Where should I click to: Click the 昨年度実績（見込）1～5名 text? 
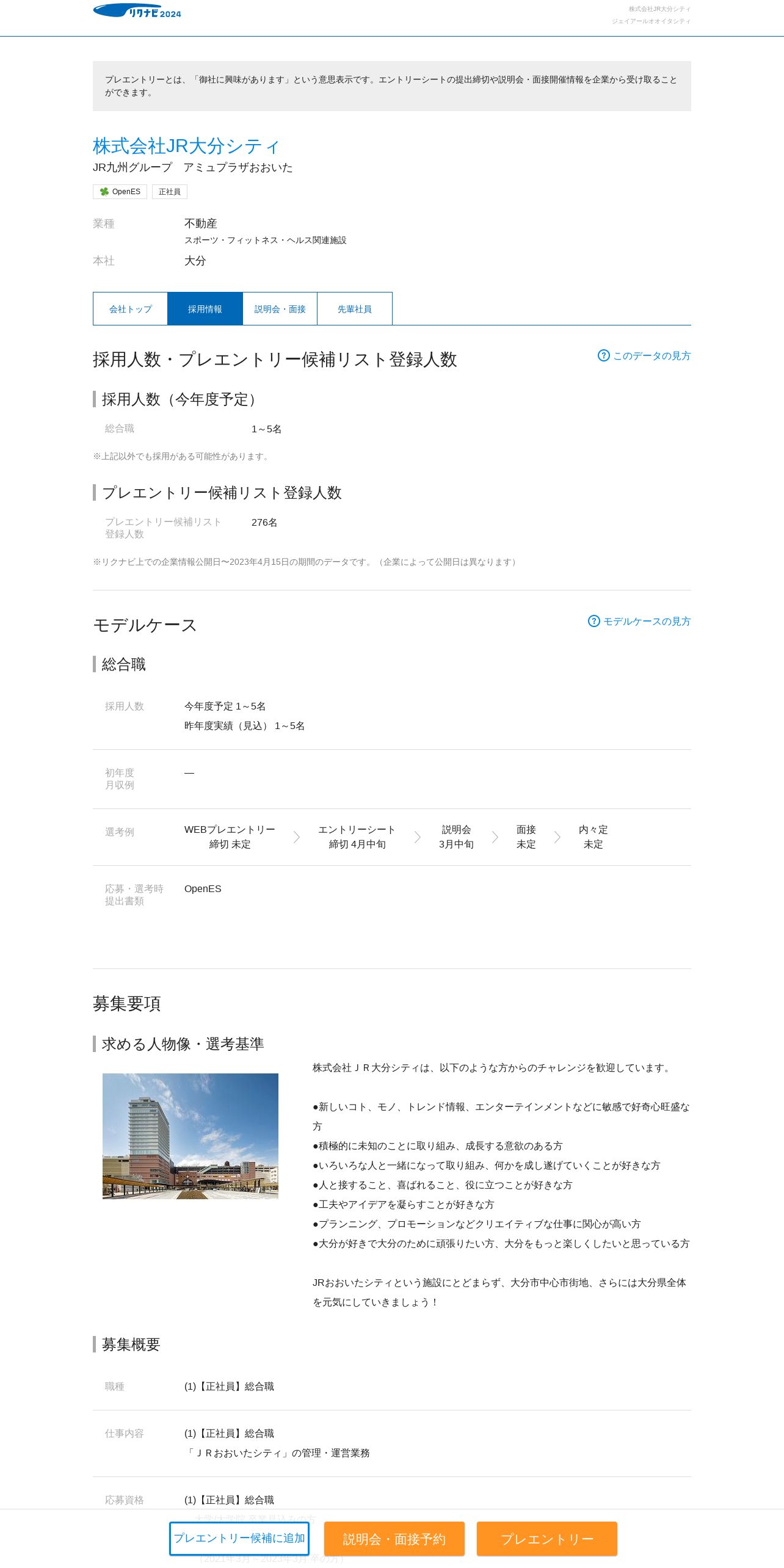245,726
